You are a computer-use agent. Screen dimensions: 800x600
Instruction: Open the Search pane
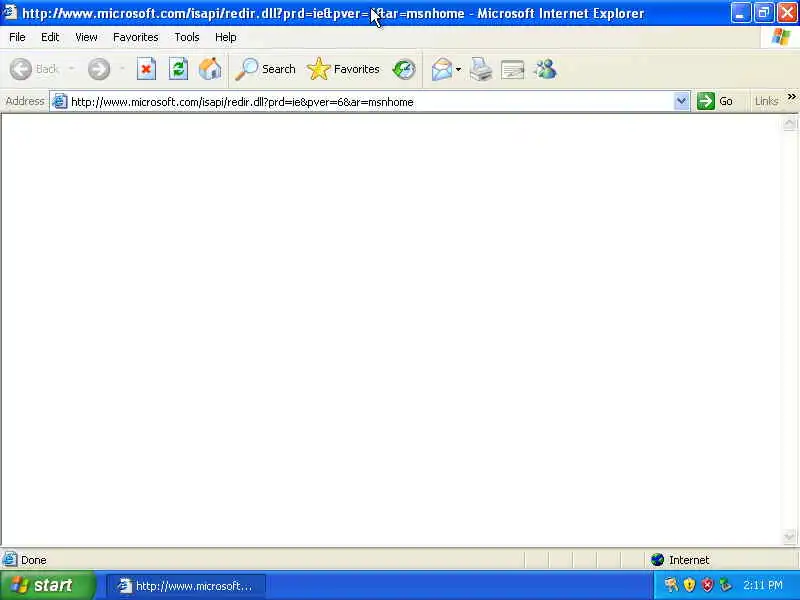click(x=265, y=69)
